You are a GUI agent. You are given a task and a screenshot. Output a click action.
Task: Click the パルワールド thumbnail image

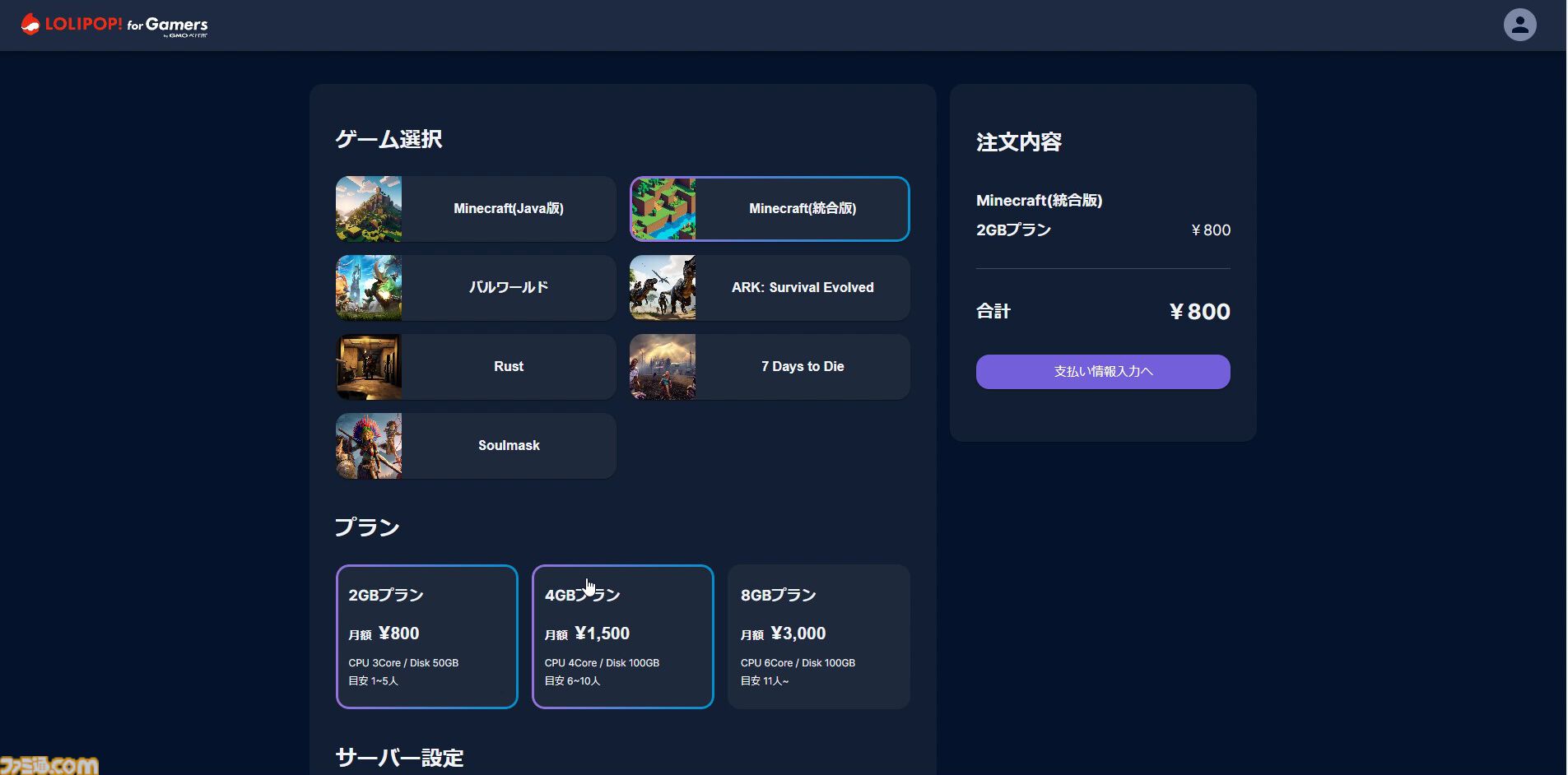tap(369, 288)
